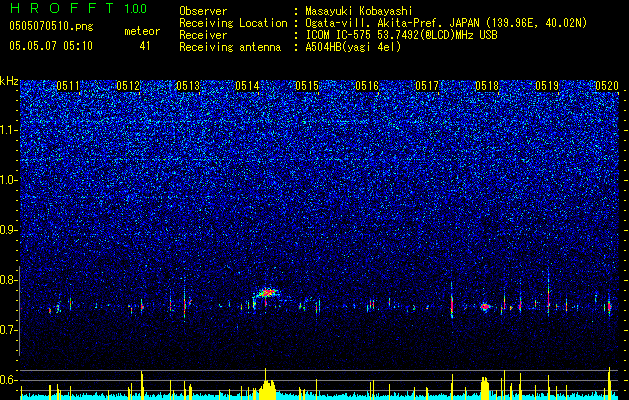Click the version number 1.00

click(x=136, y=9)
